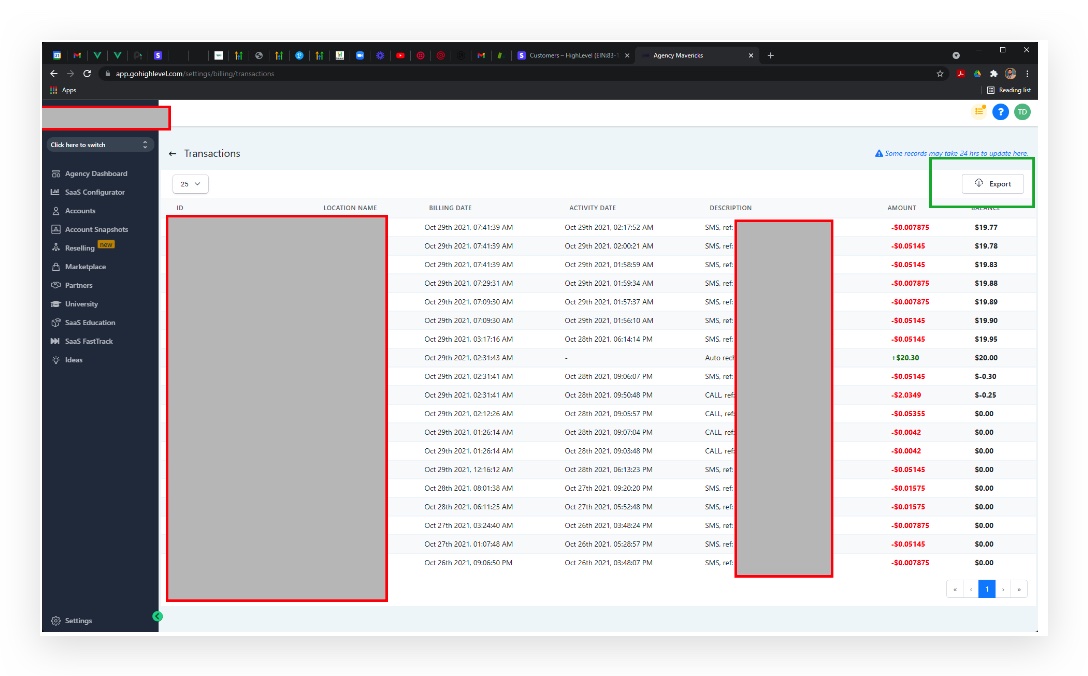Select activity date Oct 28th 2021, 09:50:48 PM

point(609,396)
